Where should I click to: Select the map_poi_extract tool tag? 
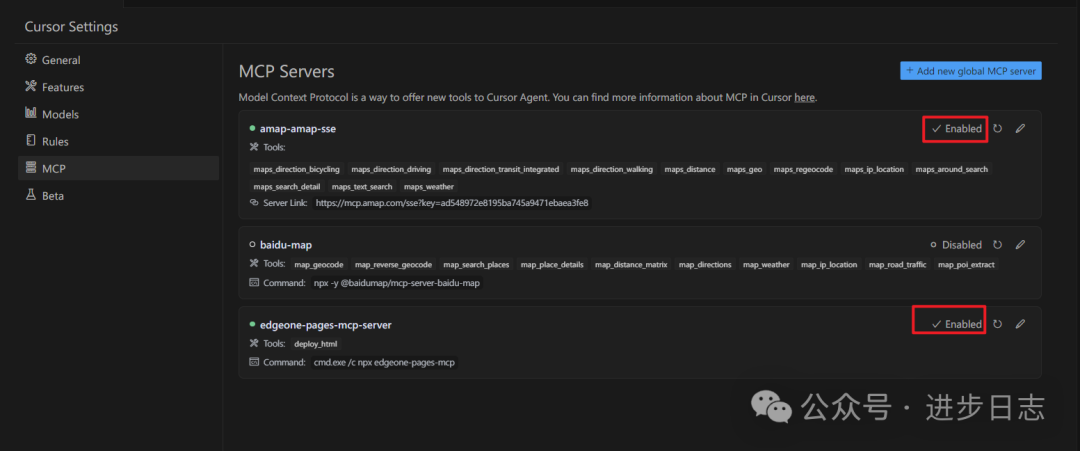[966, 264]
